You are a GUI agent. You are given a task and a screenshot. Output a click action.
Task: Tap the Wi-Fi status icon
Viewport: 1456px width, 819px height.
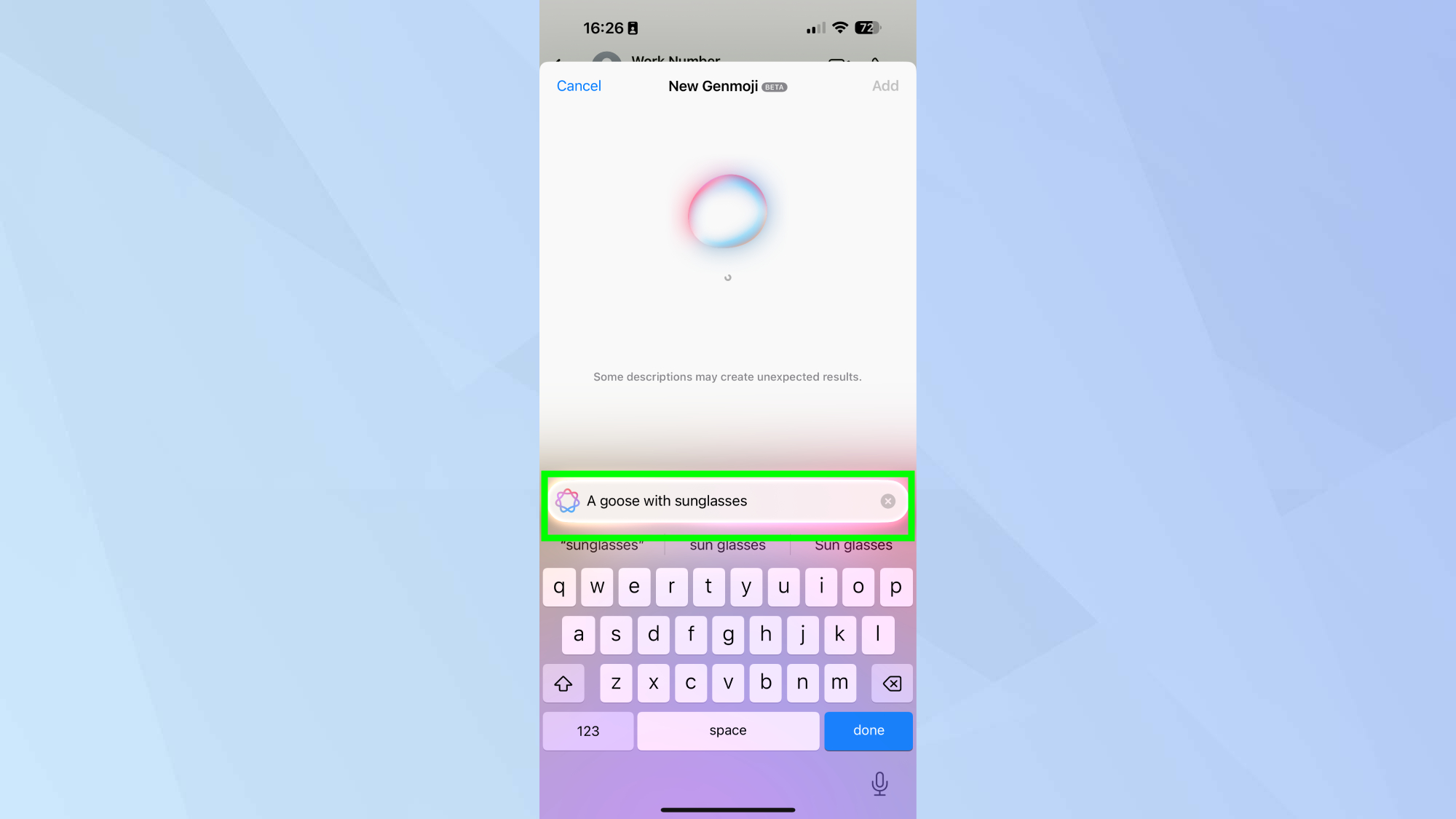838,27
